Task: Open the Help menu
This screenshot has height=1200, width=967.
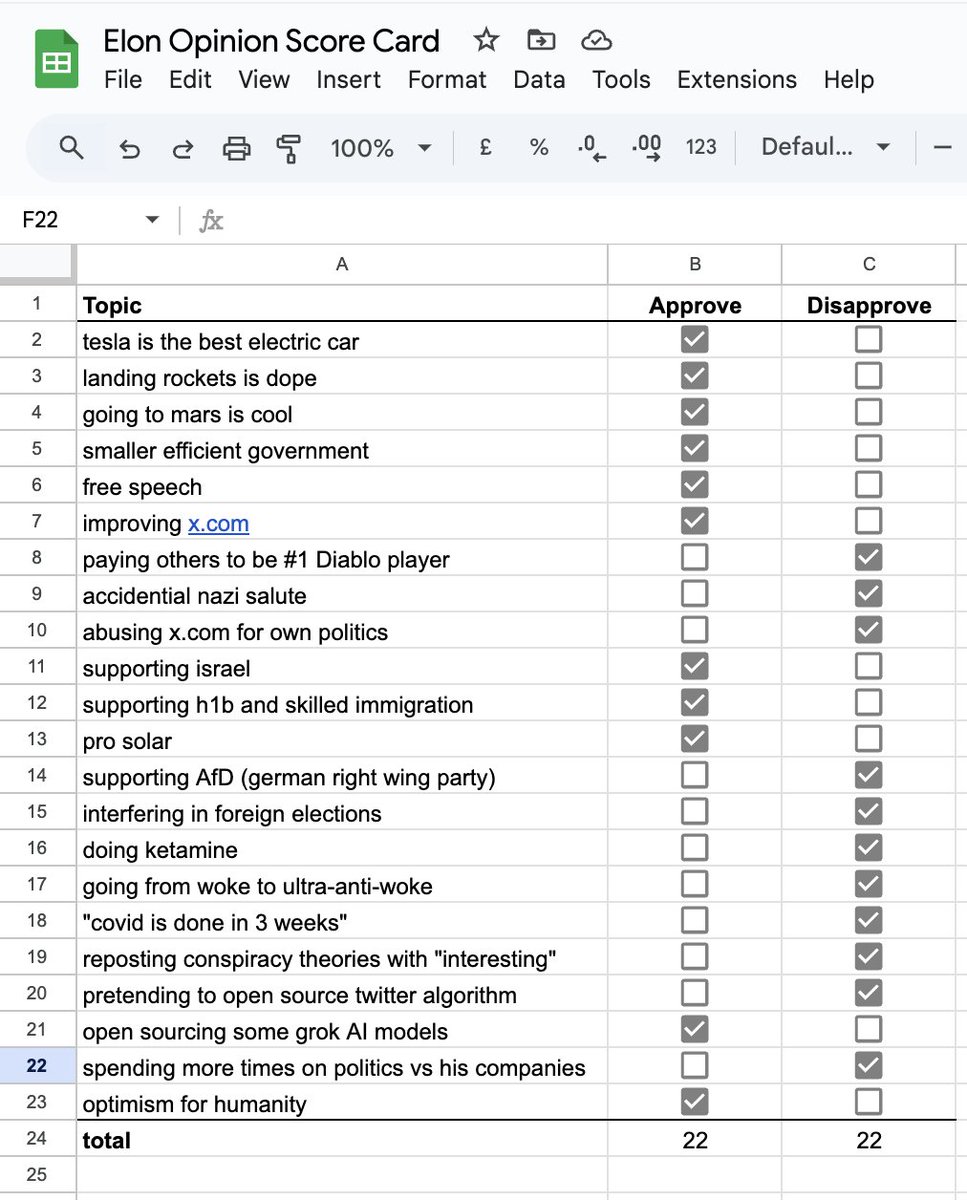Action: pyautogui.click(x=849, y=80)
